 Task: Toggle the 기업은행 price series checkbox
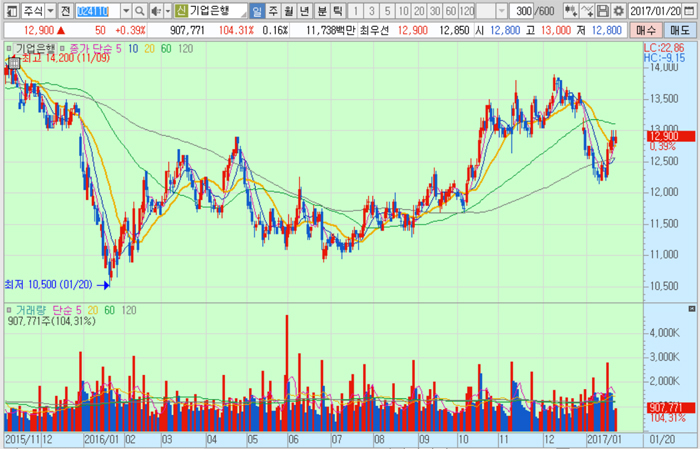pyautogui.click(x=9, y=47)
